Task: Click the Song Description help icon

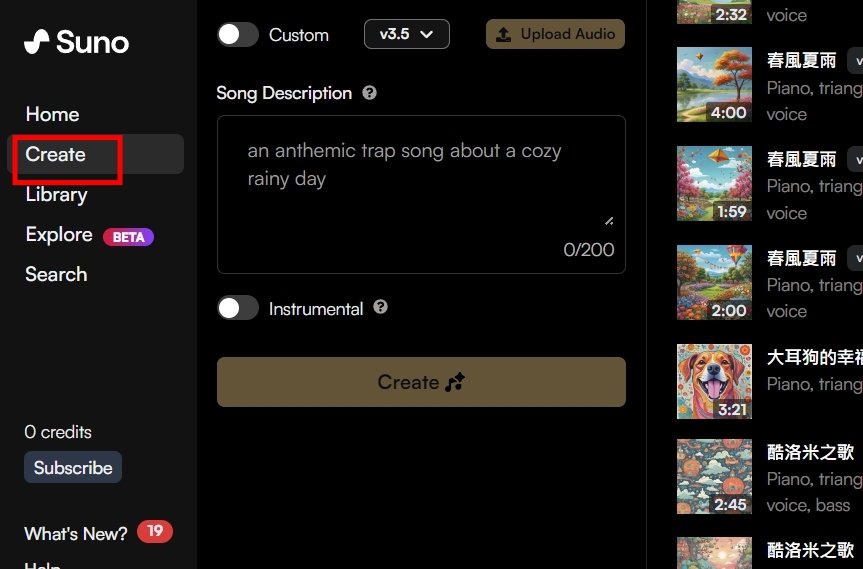Action: 369,92
